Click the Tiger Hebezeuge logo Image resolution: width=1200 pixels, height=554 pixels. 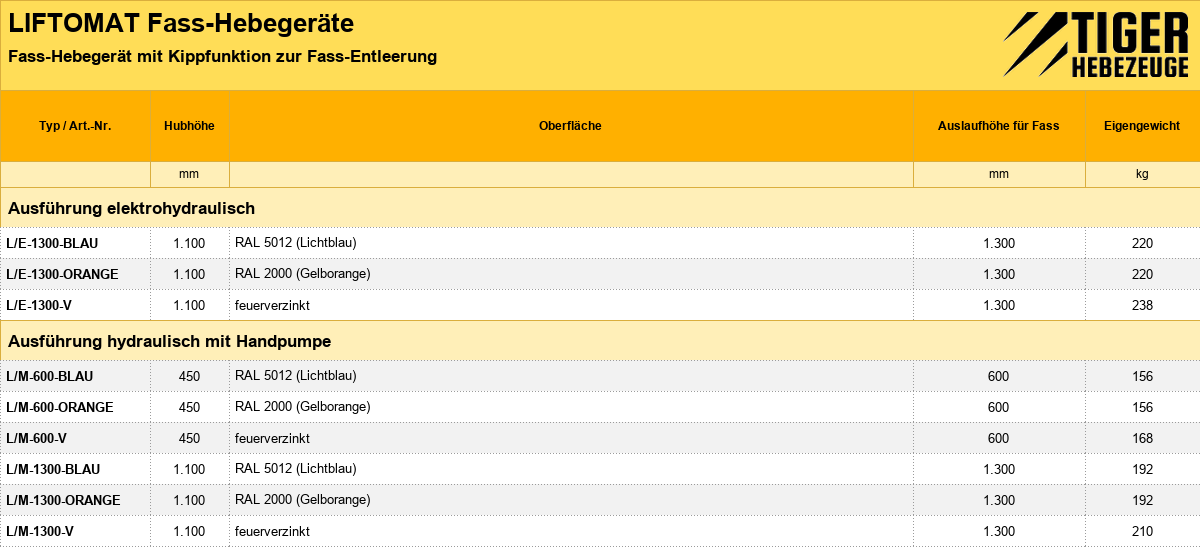pyautogui.click(x=1096, y=45)
